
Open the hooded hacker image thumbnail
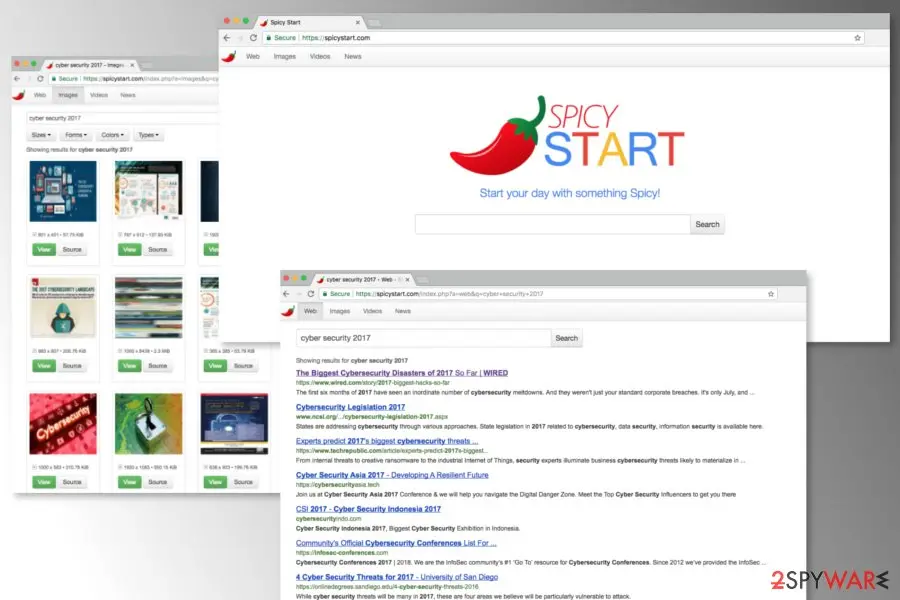coord(63,307)
